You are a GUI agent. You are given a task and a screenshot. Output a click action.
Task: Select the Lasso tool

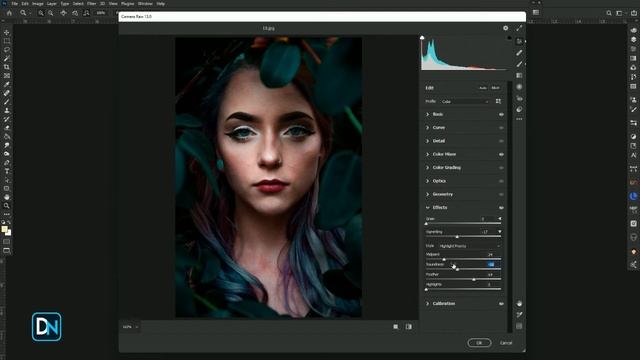7,49
